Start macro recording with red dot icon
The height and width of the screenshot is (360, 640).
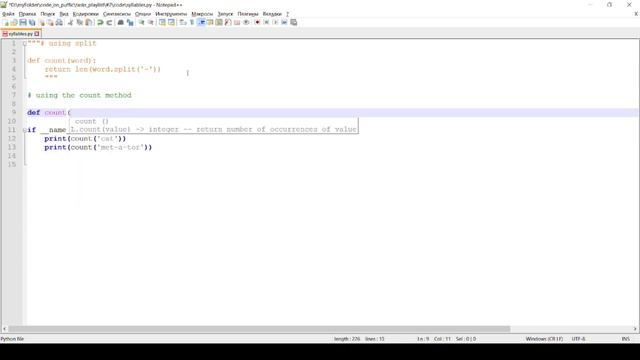pyautogui.click(x=257, y=22)
